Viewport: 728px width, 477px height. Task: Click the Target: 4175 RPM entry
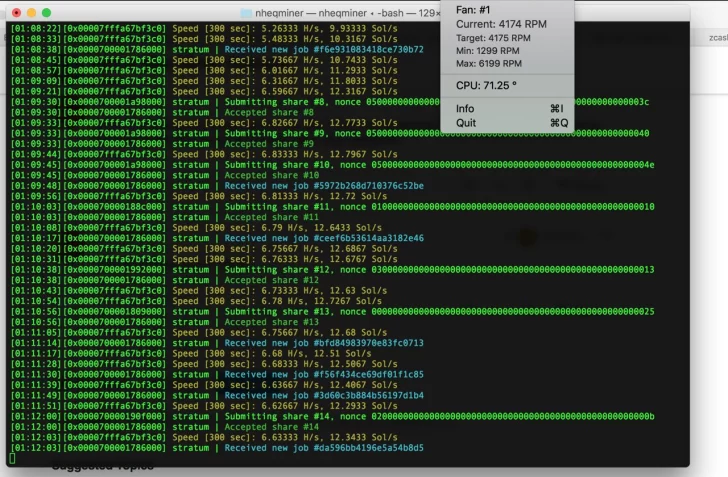493,38
